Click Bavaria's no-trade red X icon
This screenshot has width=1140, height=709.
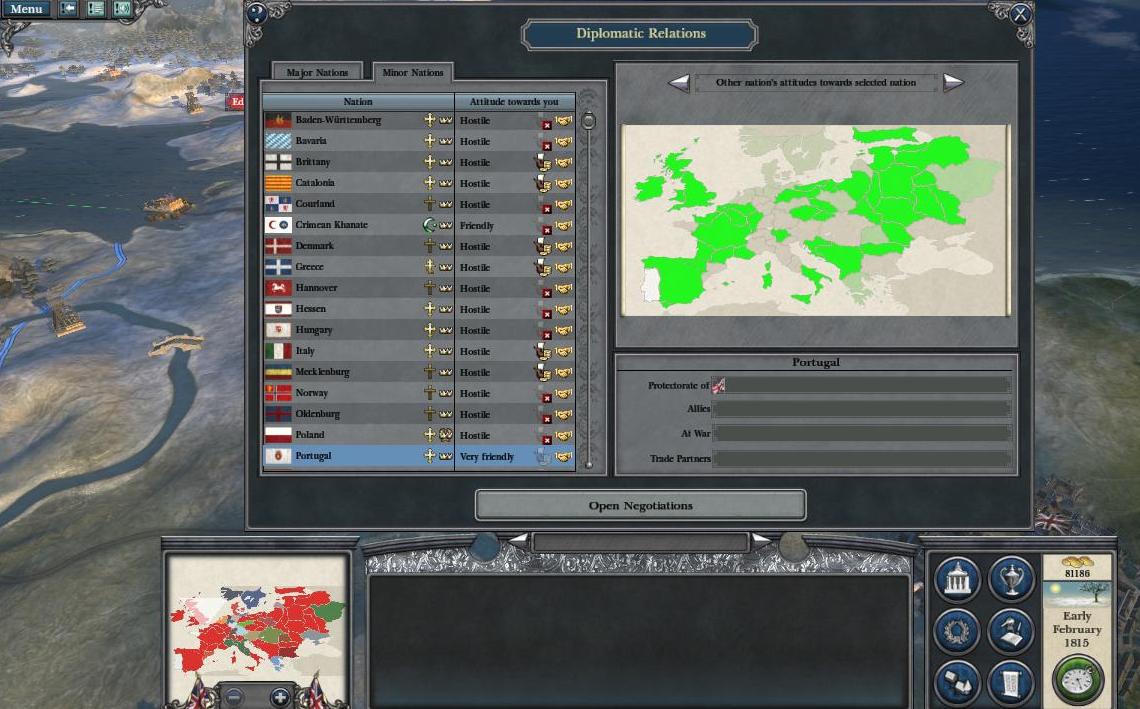(x=547, y=146)
